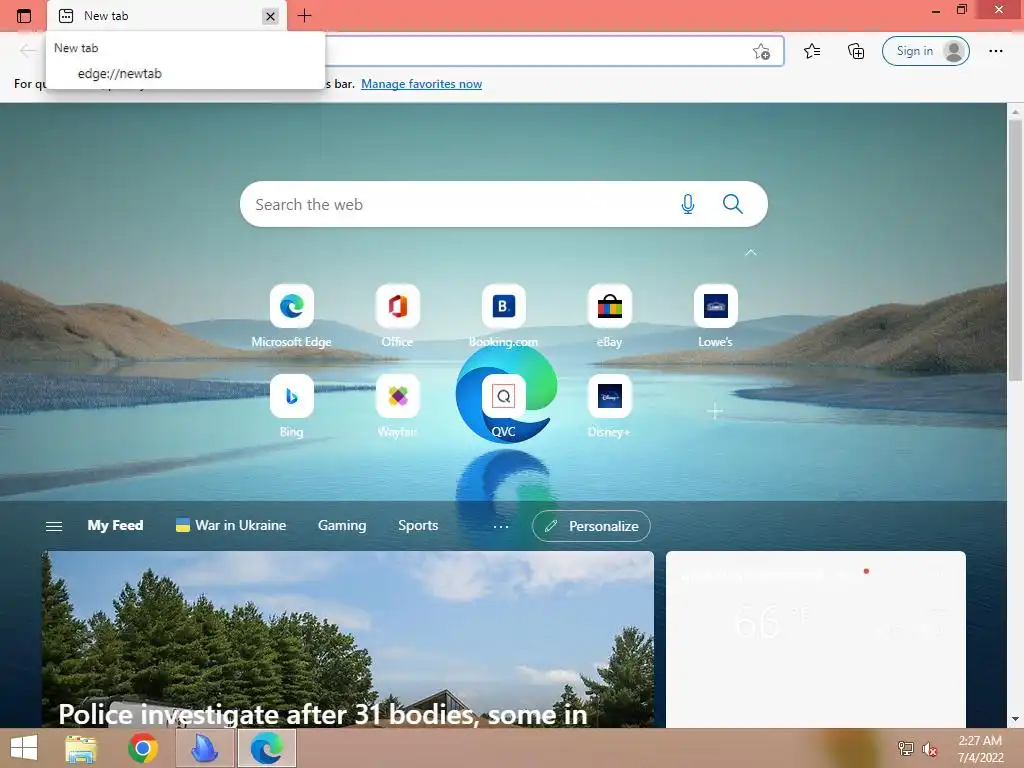Open a new tab with plus button
The width and height of the screenshot is (1024, 768).
(304, 16)
